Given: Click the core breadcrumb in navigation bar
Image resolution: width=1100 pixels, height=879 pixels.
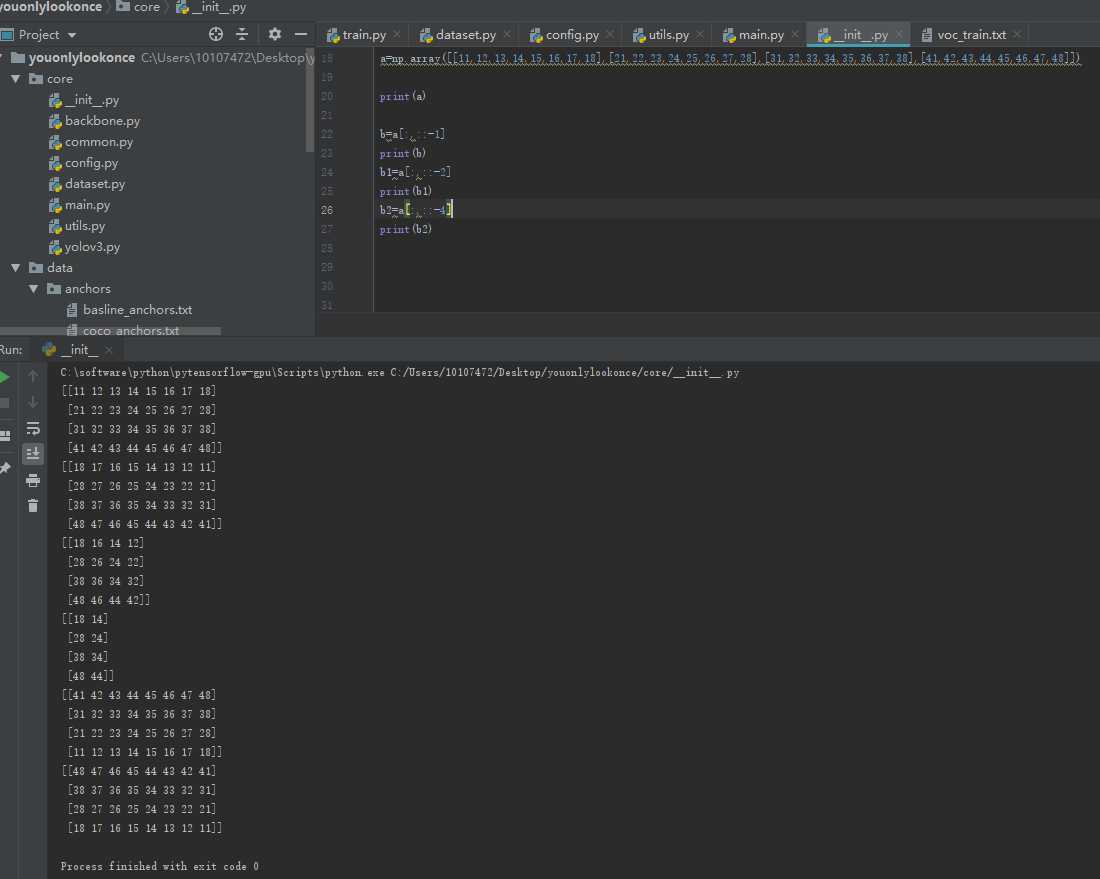Looking at the screenshot, I should click(x=138, y=7).
